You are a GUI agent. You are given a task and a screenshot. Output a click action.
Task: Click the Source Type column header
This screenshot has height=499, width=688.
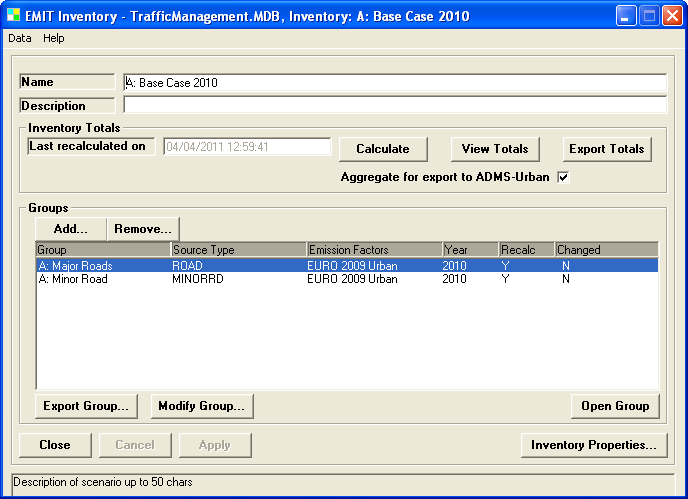[x=238, y=250]
